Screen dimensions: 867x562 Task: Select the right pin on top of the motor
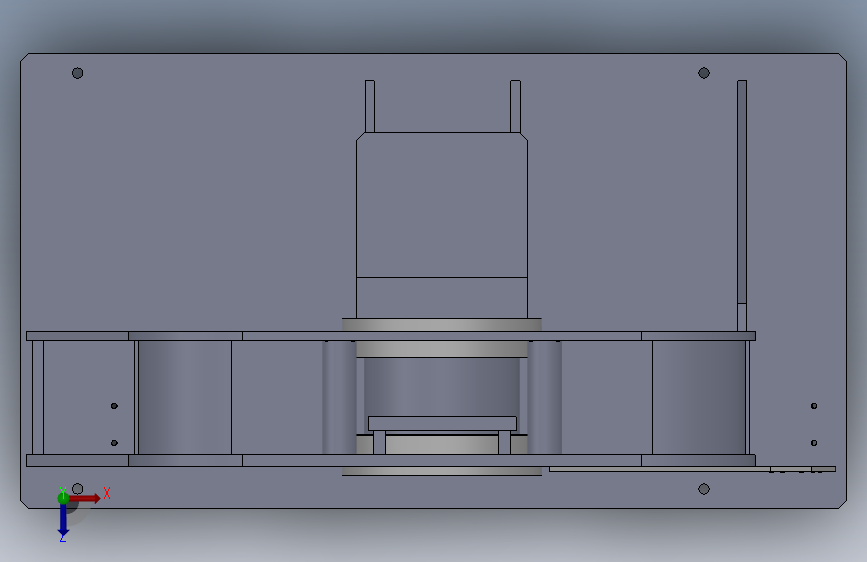515,106
